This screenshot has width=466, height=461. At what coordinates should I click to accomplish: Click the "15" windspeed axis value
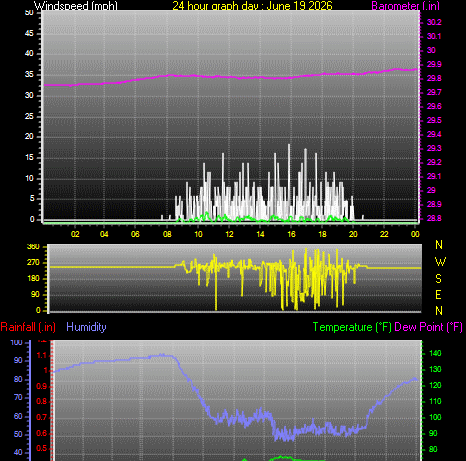[x=29, y=157]
